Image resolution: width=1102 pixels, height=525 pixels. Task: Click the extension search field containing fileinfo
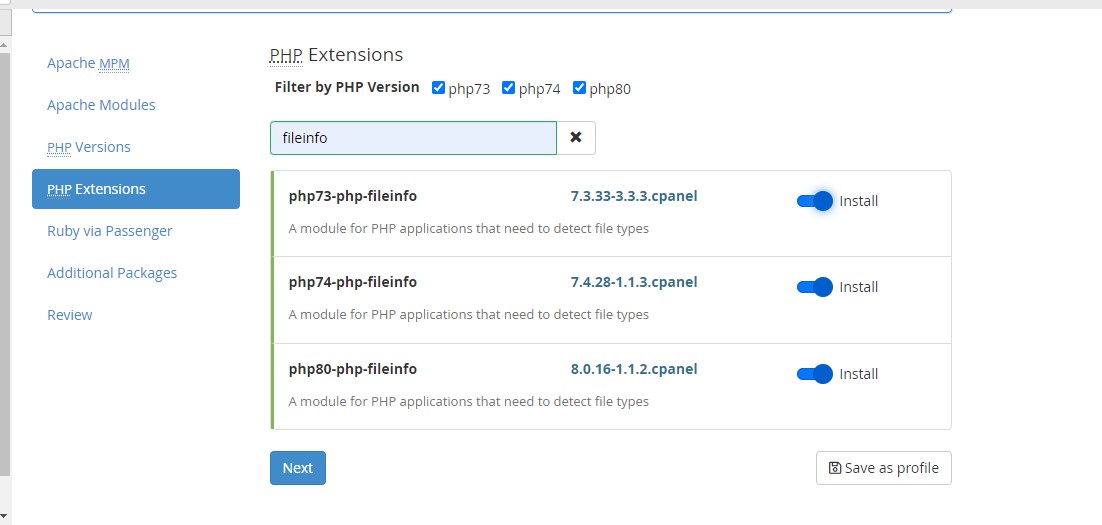coord(413,138)
